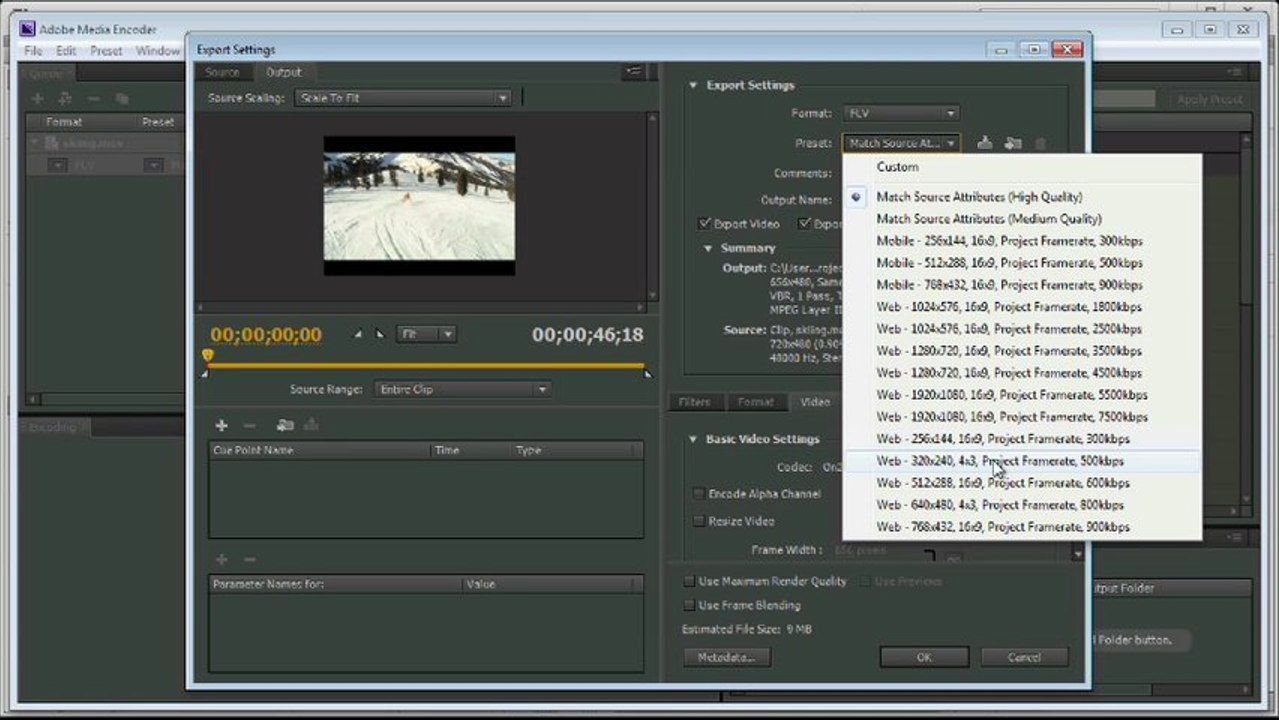The image size is (1279, 720).
Task: Enable Use Maximum Render Quality
Action: tap(689, 581)
